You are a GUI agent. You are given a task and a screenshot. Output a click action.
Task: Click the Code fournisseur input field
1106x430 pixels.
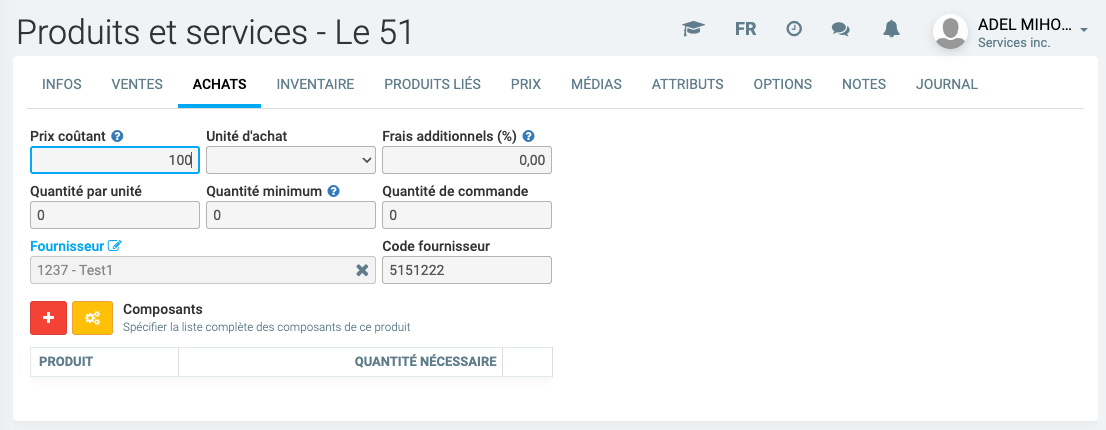pos(467,270)
